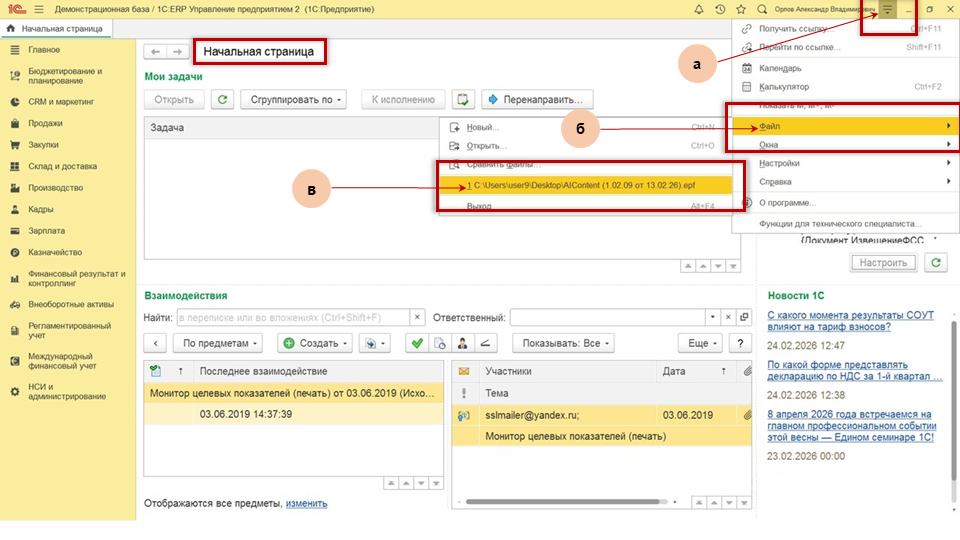
Task: Click the back navigation arrow
Action: pyautogui.click(x=155, y=51)
